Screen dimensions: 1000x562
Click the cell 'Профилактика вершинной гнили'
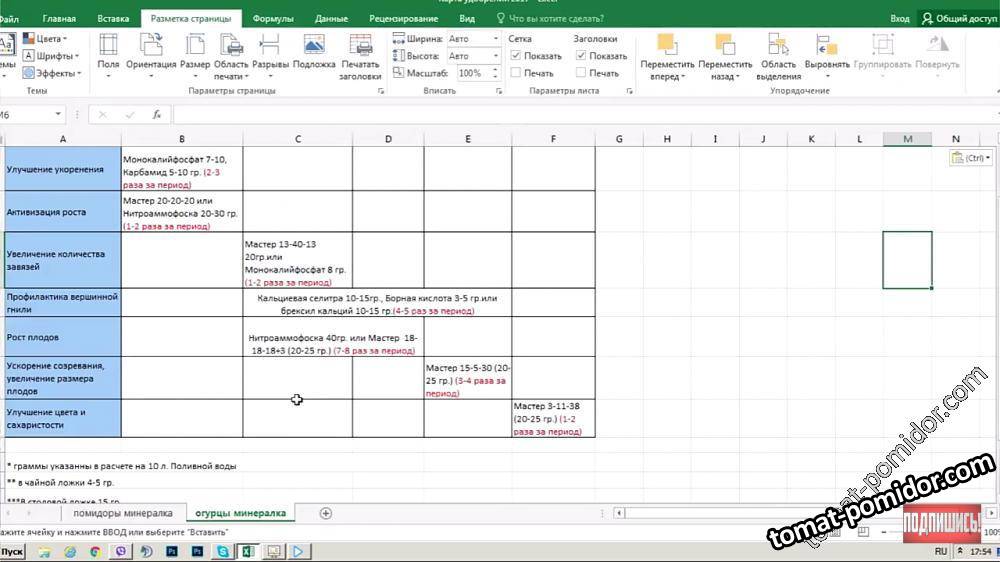tap(62, 303)
